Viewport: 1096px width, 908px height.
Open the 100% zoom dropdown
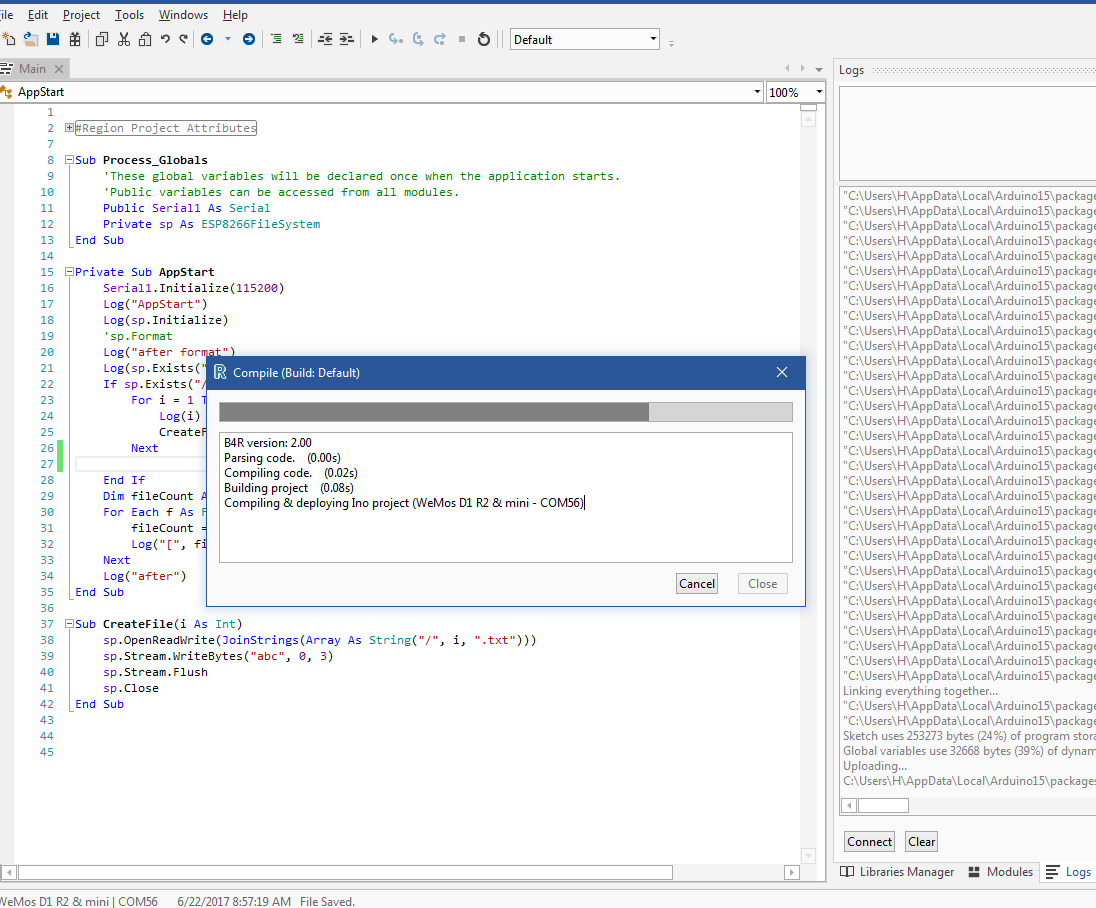(819, 92)
